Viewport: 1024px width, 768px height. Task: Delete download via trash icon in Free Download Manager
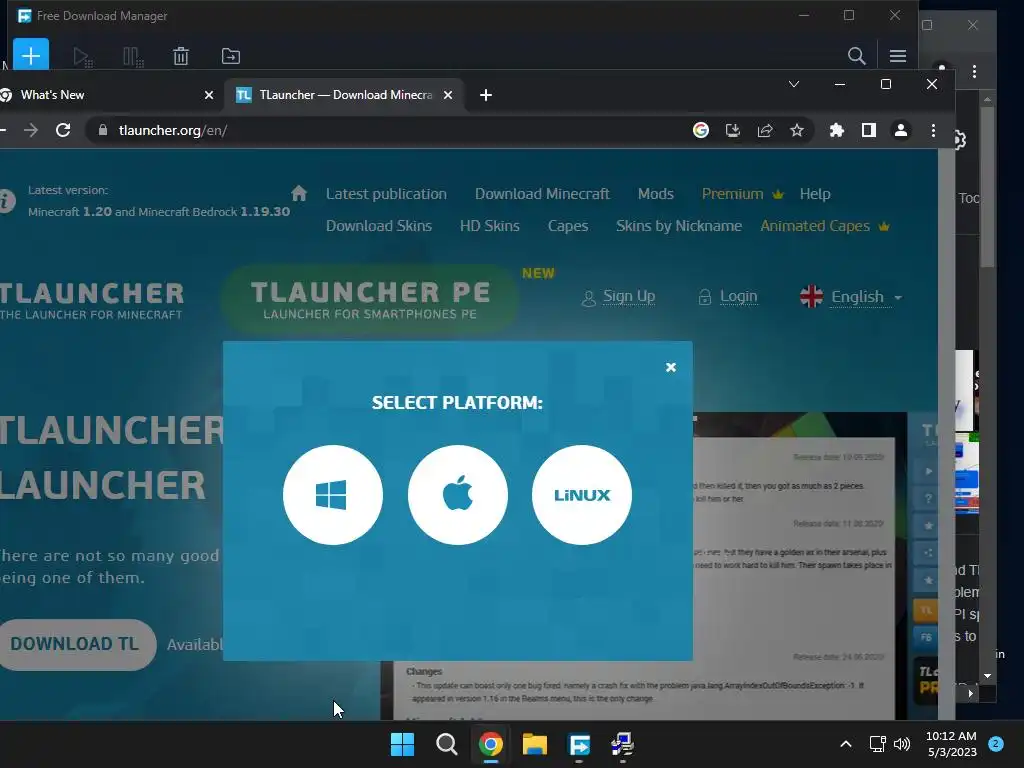coord(181,56)
